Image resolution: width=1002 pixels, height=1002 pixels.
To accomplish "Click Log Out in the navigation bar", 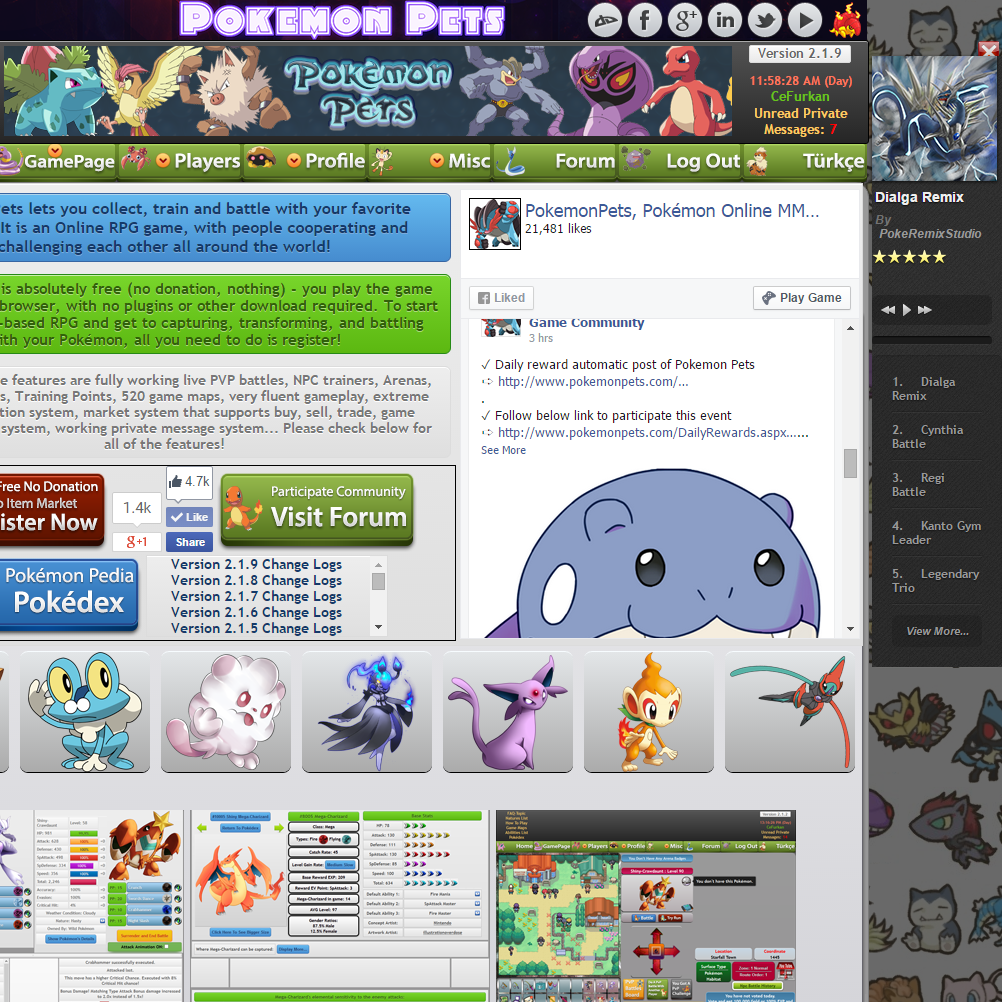I will pos(681,161).
